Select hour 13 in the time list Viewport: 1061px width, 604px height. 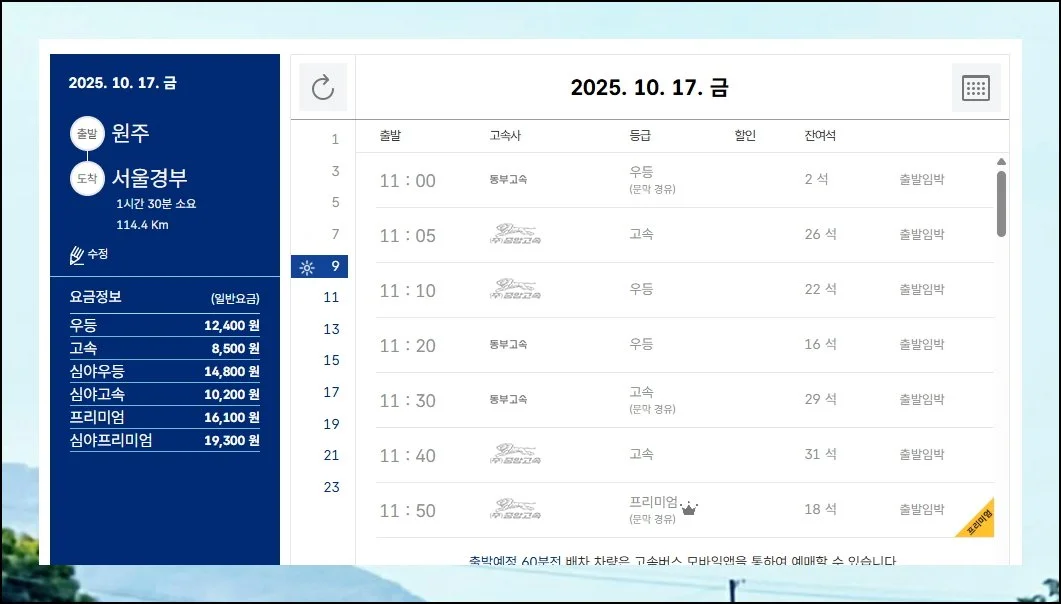coord(331,329)
